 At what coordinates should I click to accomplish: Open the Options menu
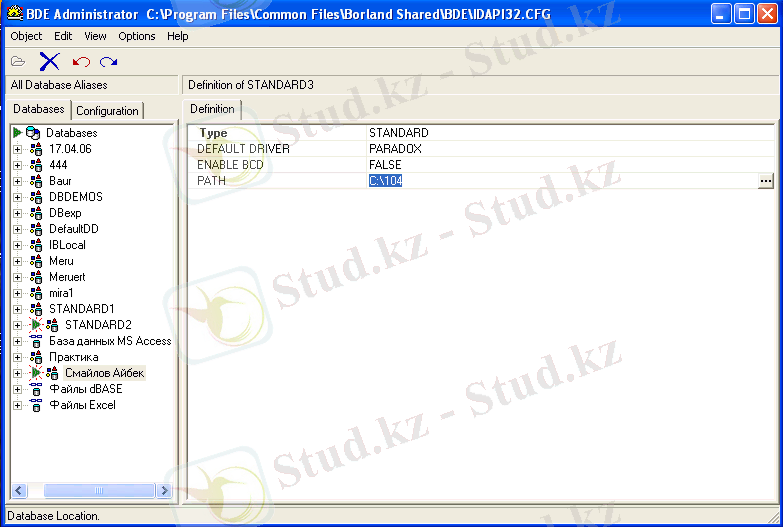pyautogui.click(x=137, y=36)
